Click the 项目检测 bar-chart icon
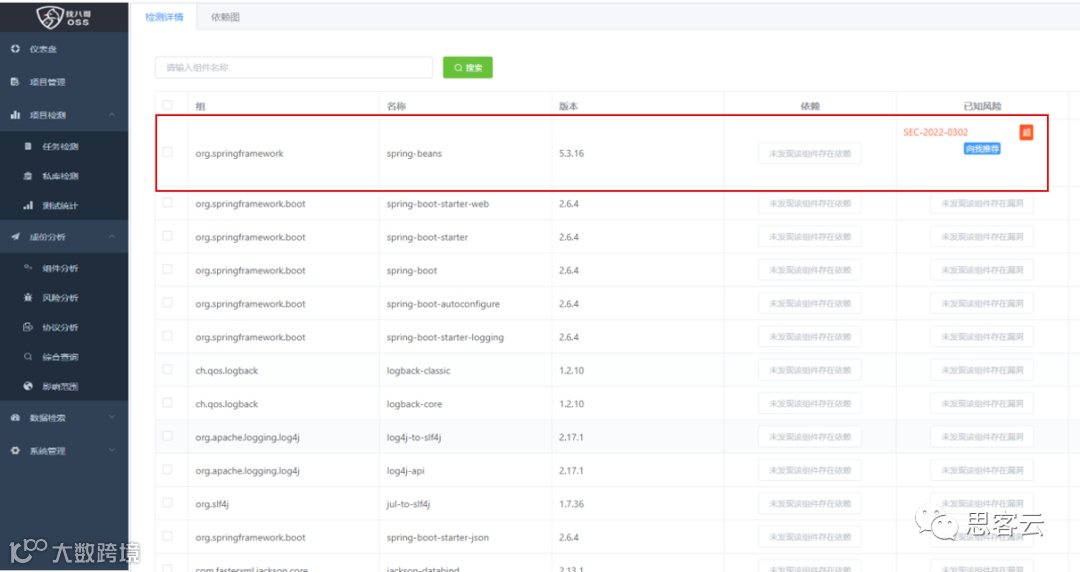Viewport: 1080px width, 572px height. coord(15,115)
